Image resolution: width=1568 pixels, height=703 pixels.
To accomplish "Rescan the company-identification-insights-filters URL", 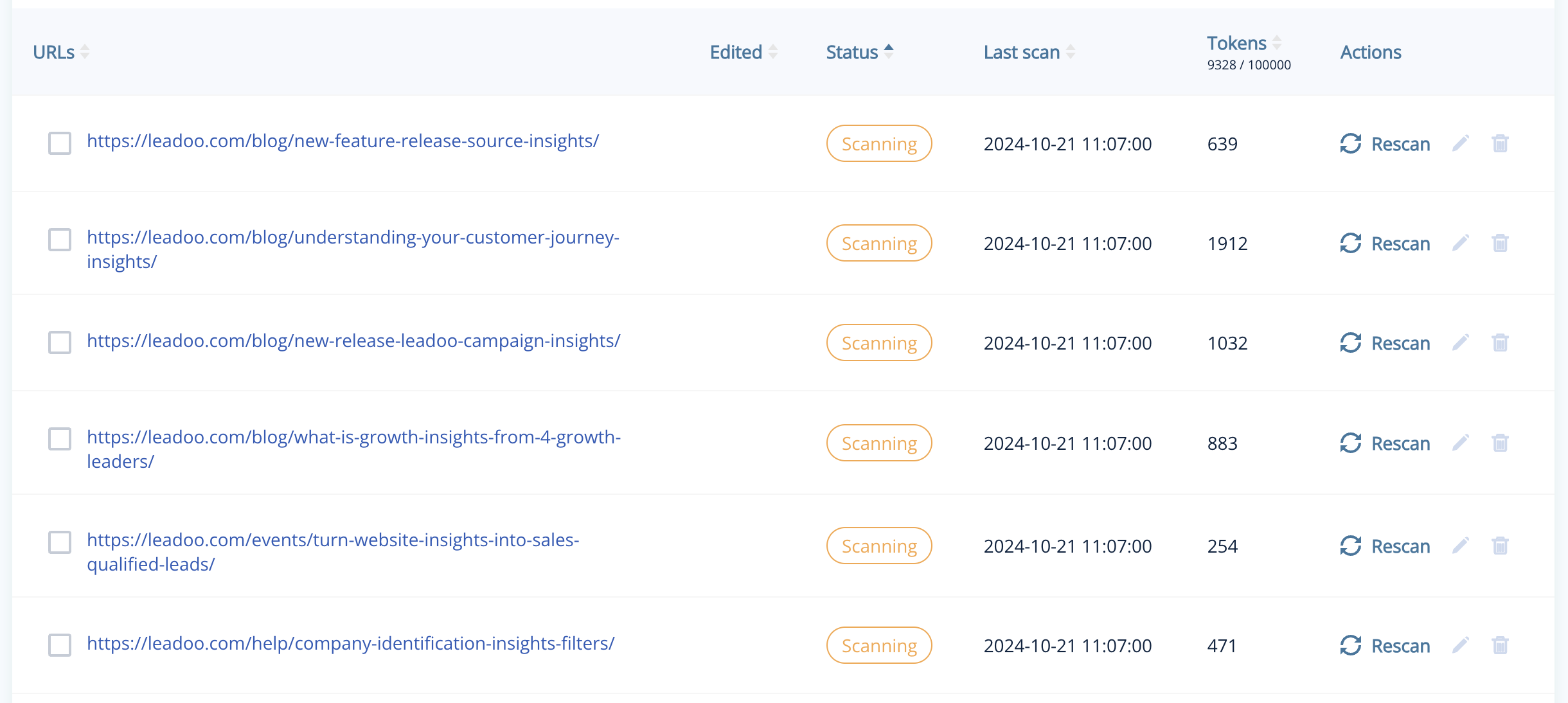I will click(x=1385, y=645).
